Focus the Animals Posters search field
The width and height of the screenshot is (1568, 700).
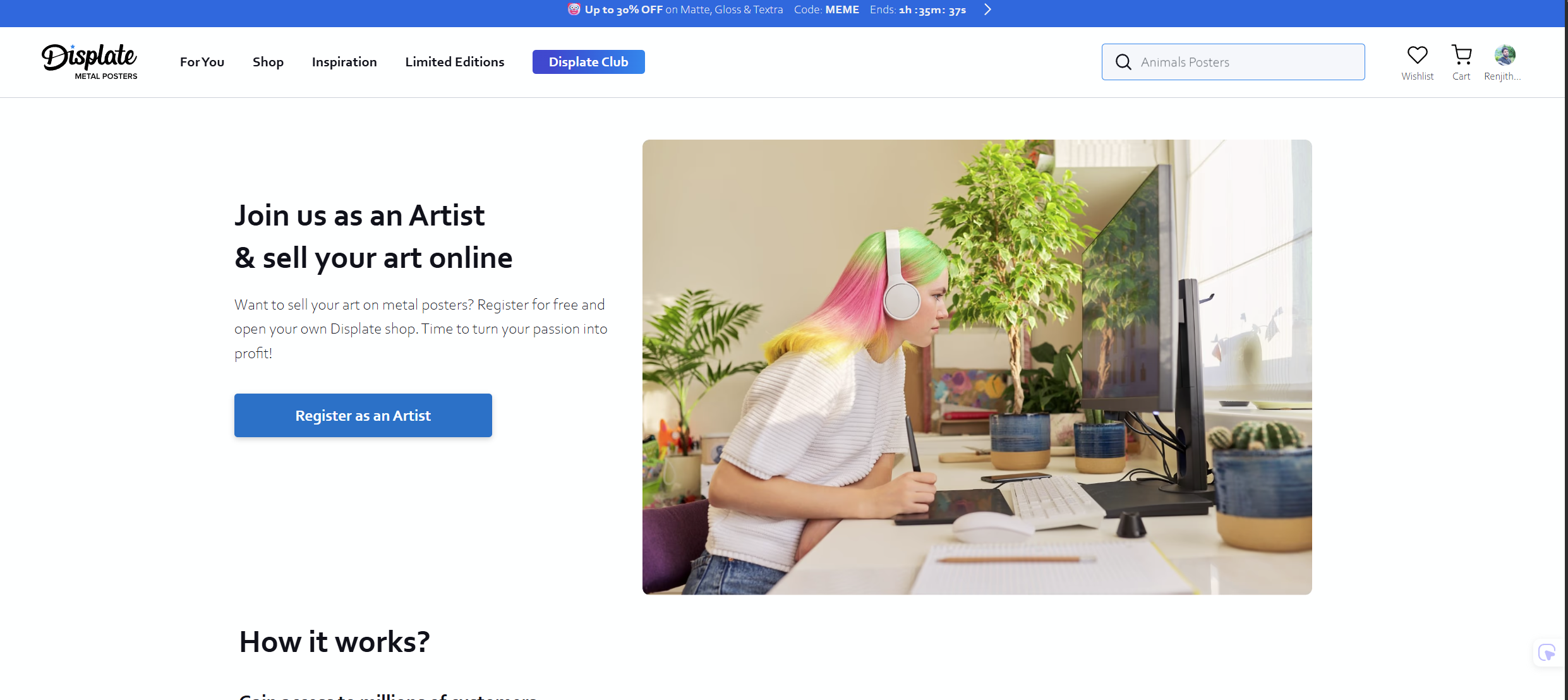coord(1233,62)
